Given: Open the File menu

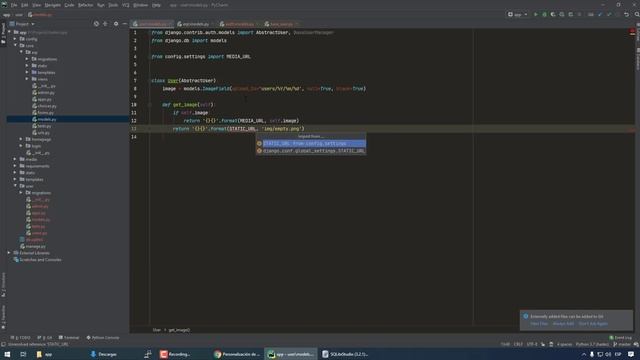Looking at the screenshot, I should coord(14,5).
